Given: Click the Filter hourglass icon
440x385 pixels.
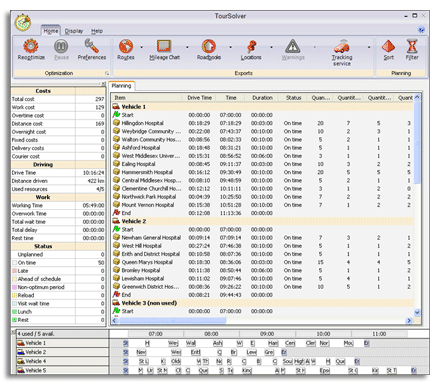Looking at the screenshot, I should [x=412, y=46].
